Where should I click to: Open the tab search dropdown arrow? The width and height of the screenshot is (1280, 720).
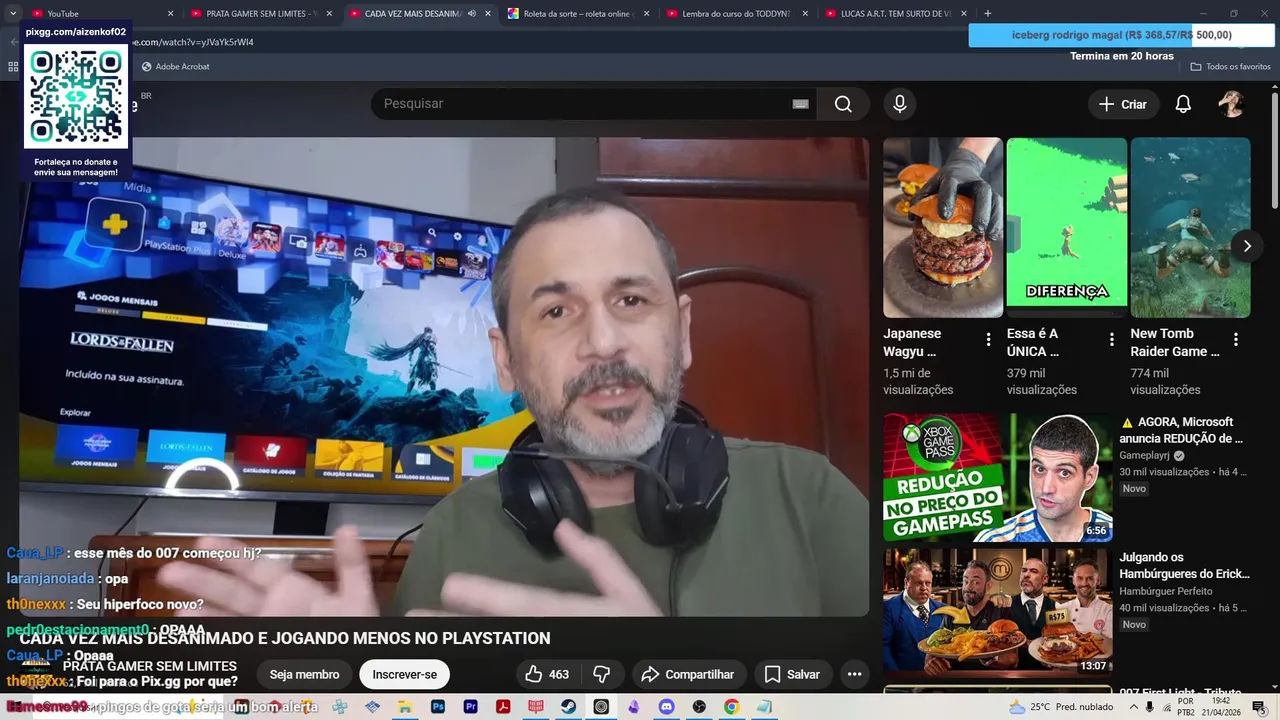13,13
